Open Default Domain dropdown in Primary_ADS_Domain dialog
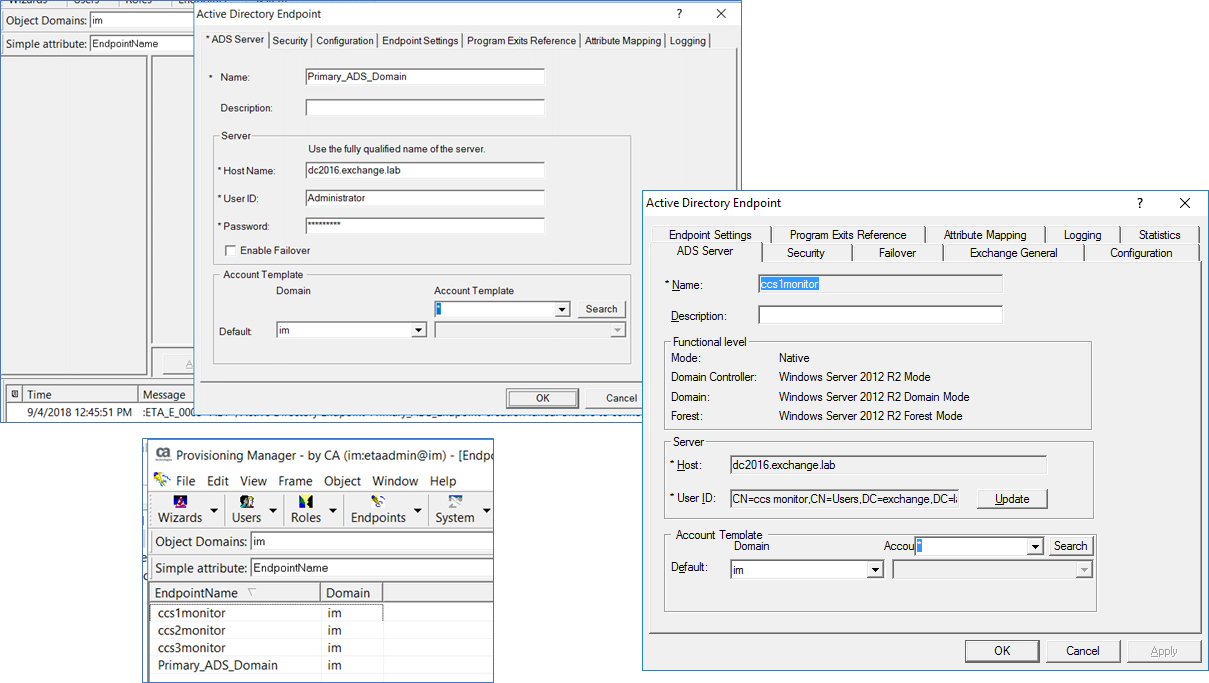The height and width of the screenshot is (683, 1209). [x=418, y=330]
